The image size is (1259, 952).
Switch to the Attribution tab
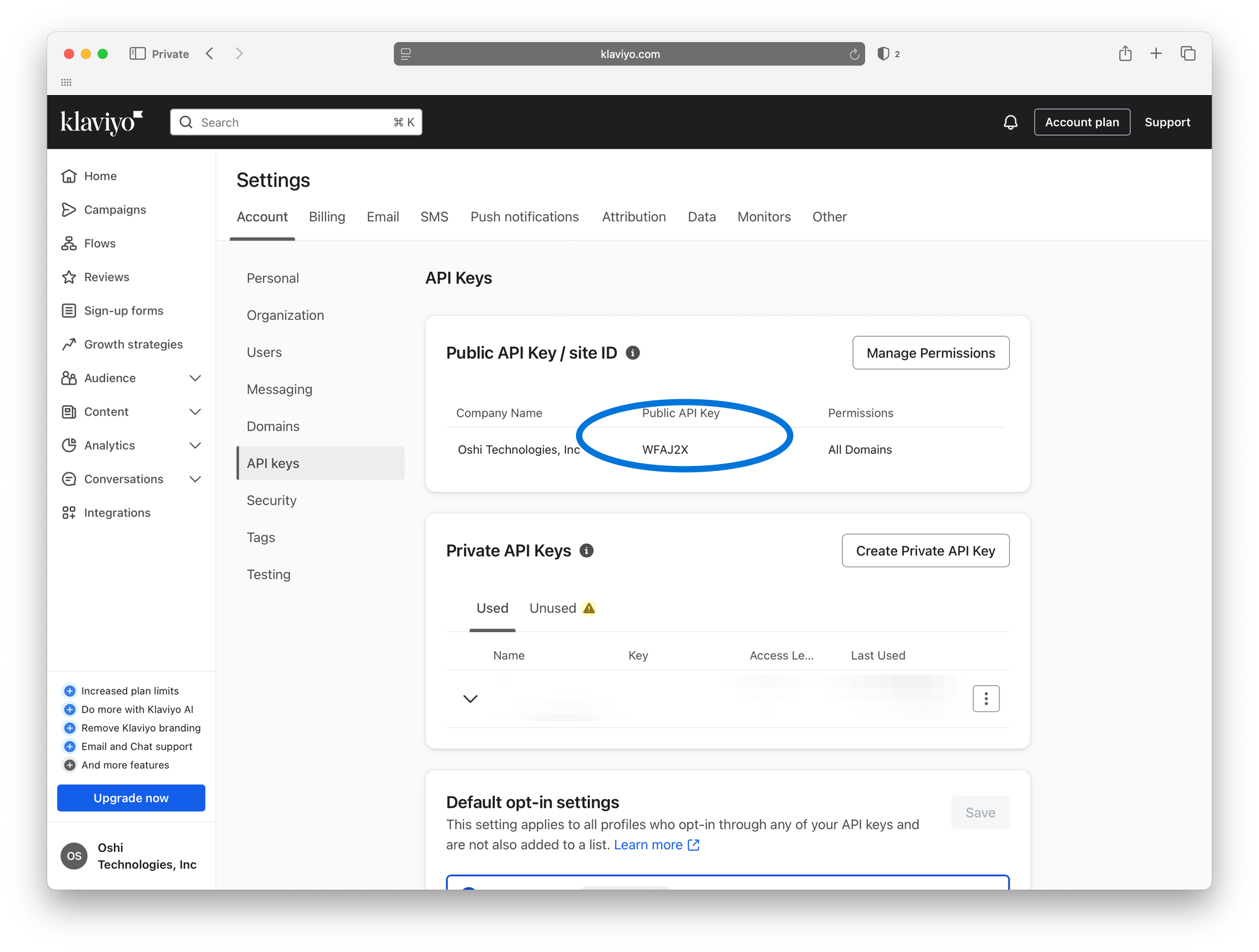[634, 217]
